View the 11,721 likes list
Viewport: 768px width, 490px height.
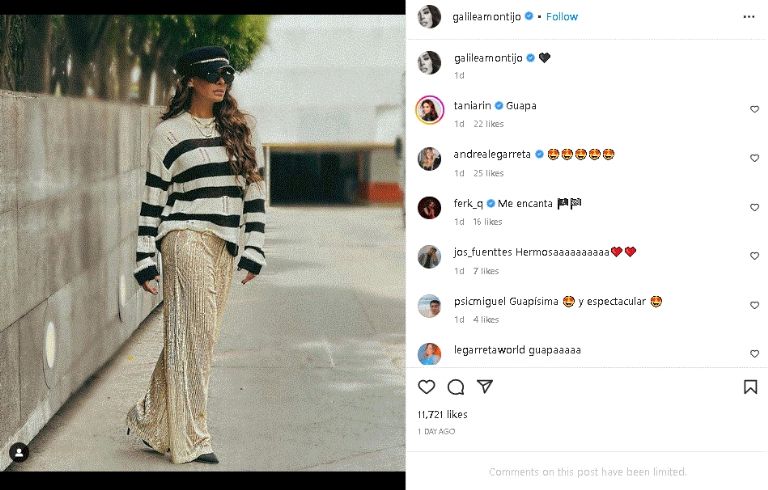pos(442,414)
